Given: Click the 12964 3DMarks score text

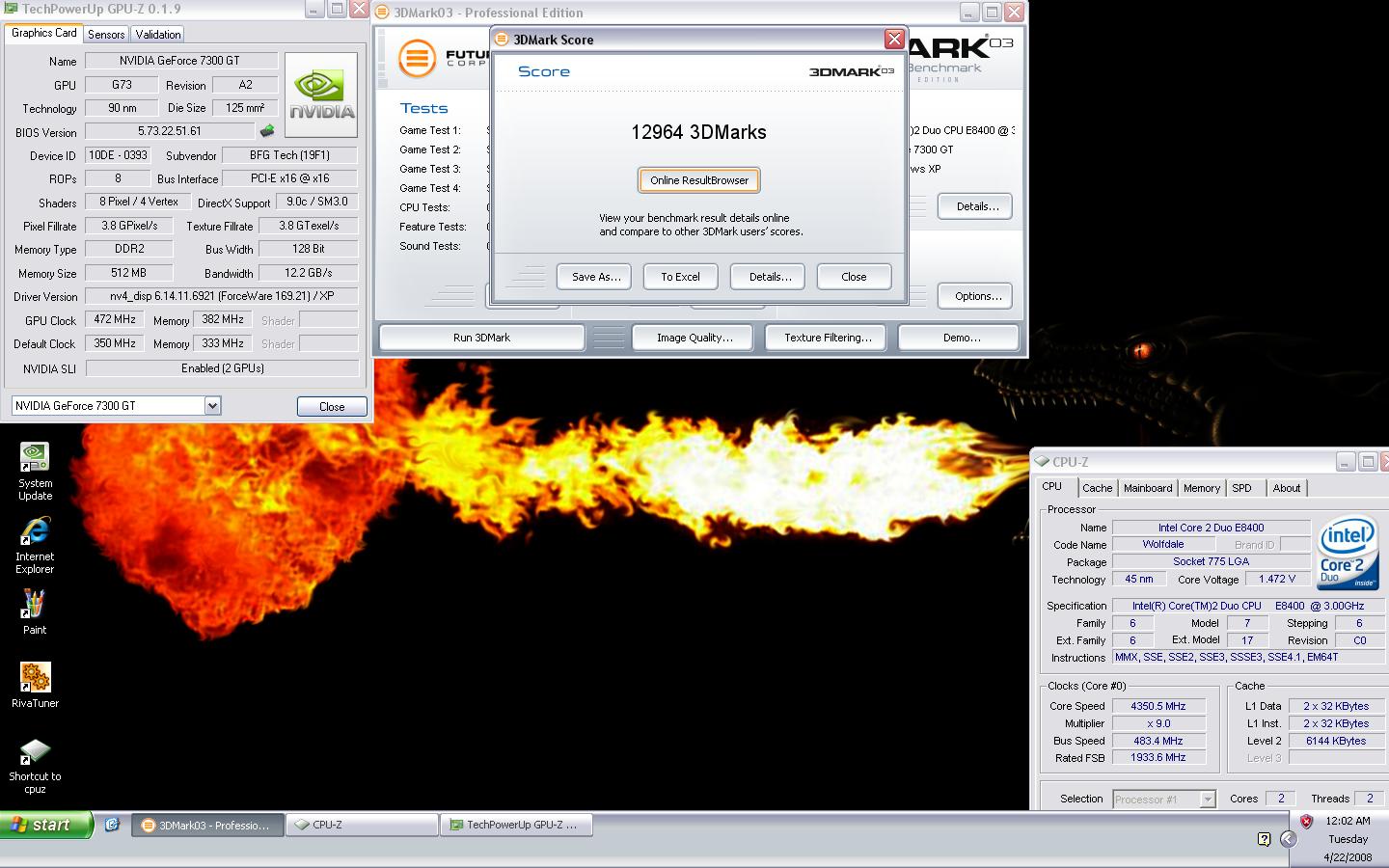Looking at the screenshot, I should coord(698,132).
